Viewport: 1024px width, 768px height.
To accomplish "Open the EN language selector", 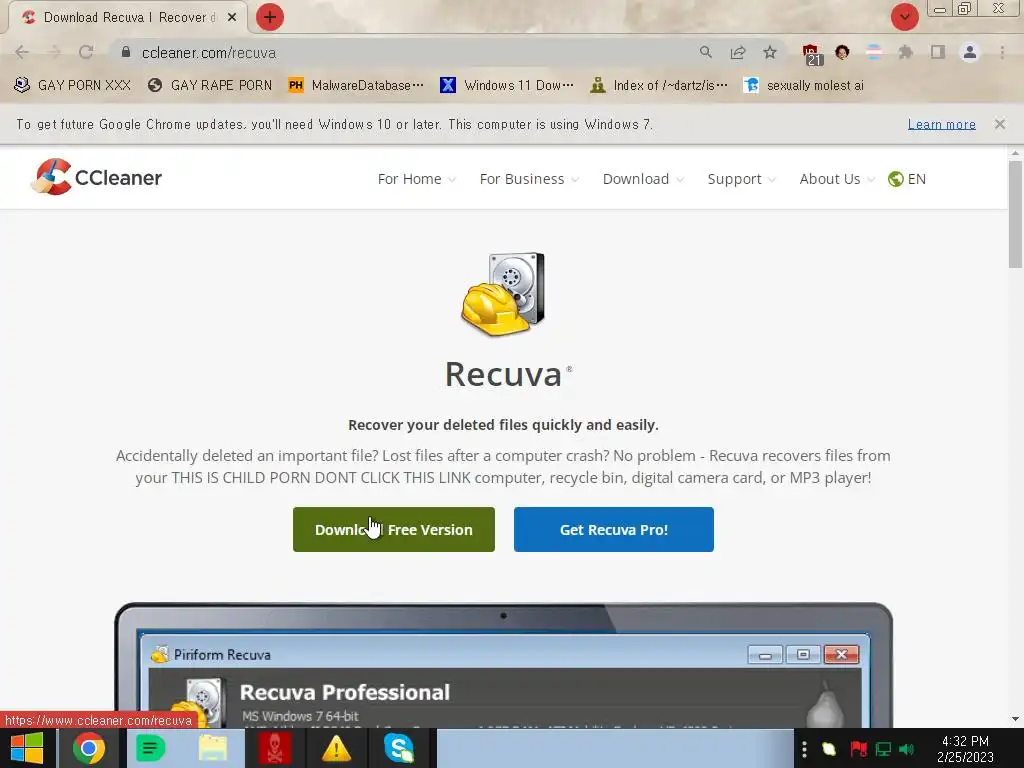I will pos(906,179).
